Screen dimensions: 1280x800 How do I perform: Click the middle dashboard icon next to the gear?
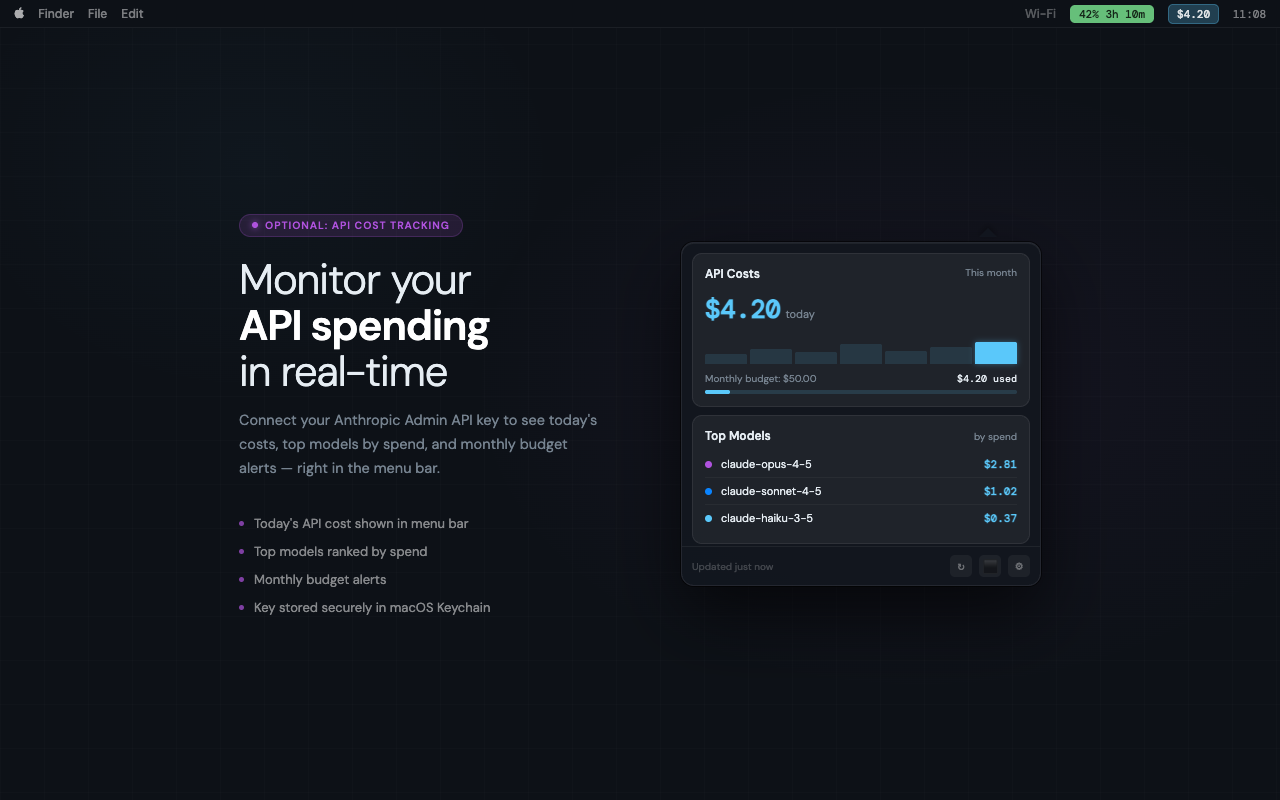(x=990, y=566)
